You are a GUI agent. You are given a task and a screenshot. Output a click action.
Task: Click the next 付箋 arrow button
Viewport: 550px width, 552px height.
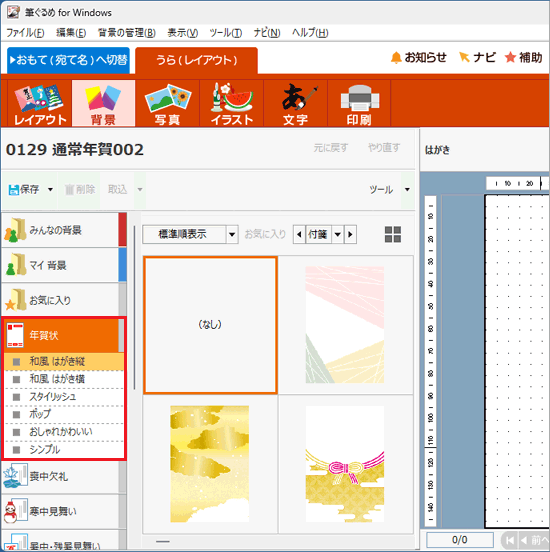pos(350,234)
